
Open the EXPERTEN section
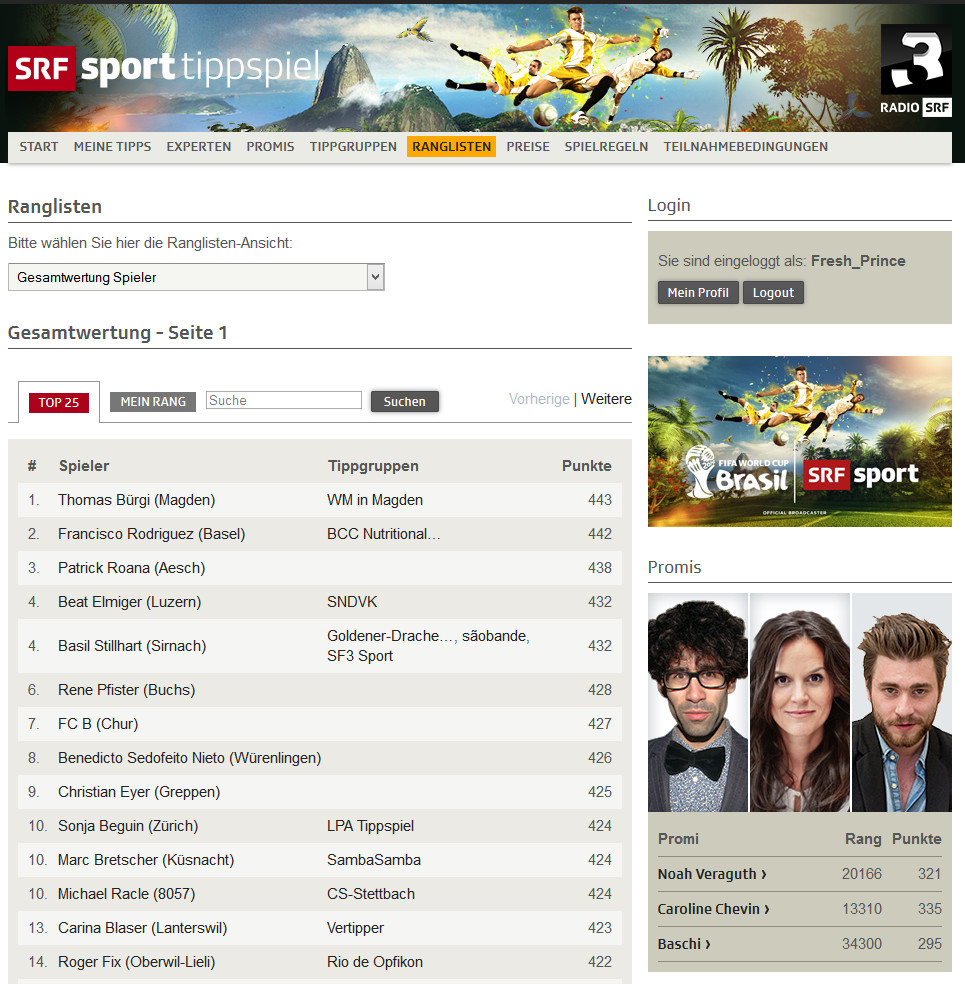click(199, 147)
